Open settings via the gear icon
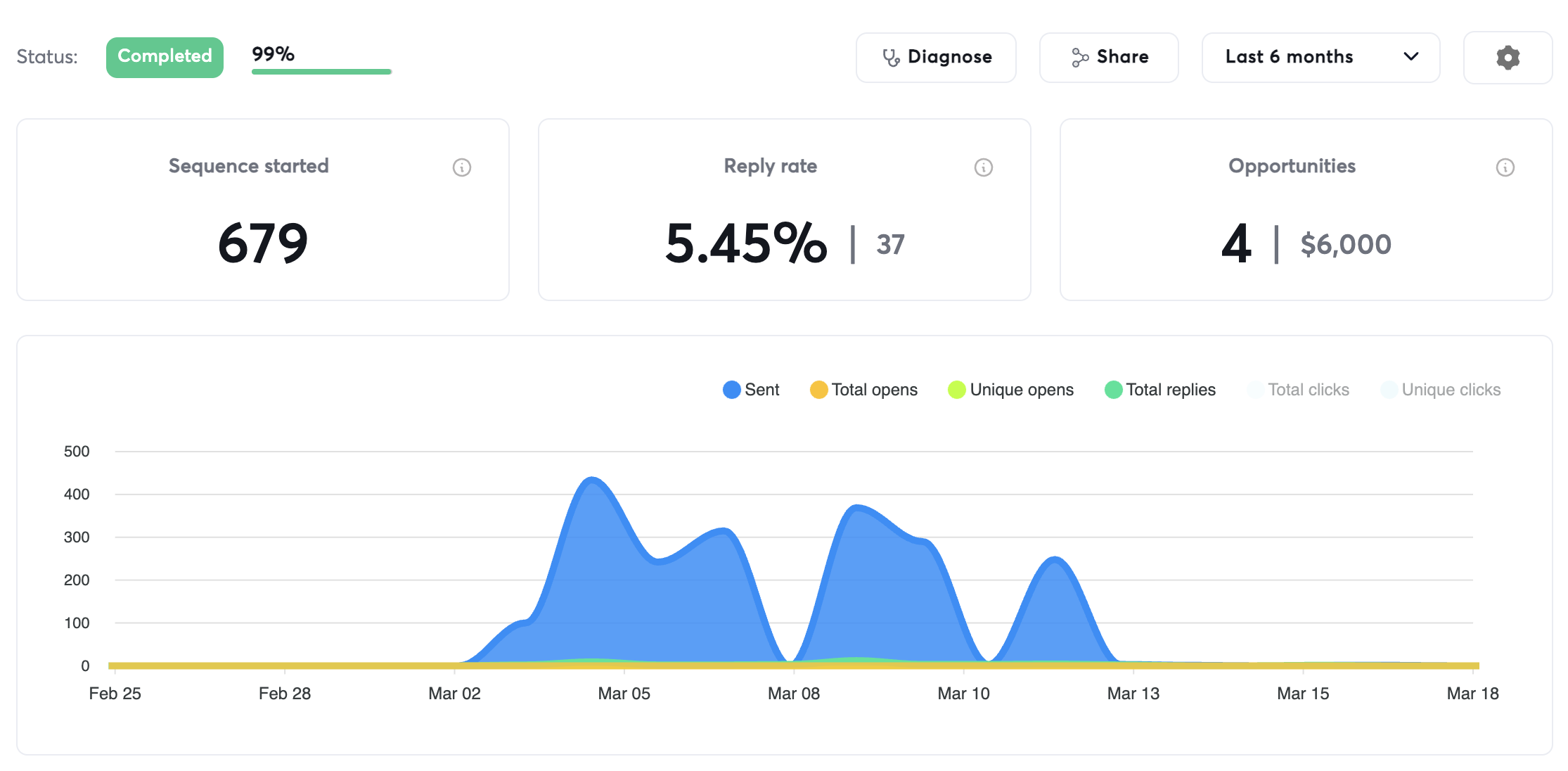This screenshot has width=1568, height=771. [1508, 57]
